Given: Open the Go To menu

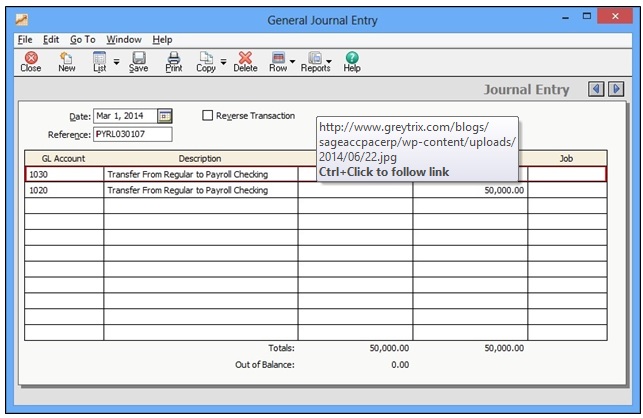Looking at the screenshot, I should click(82, 40).
